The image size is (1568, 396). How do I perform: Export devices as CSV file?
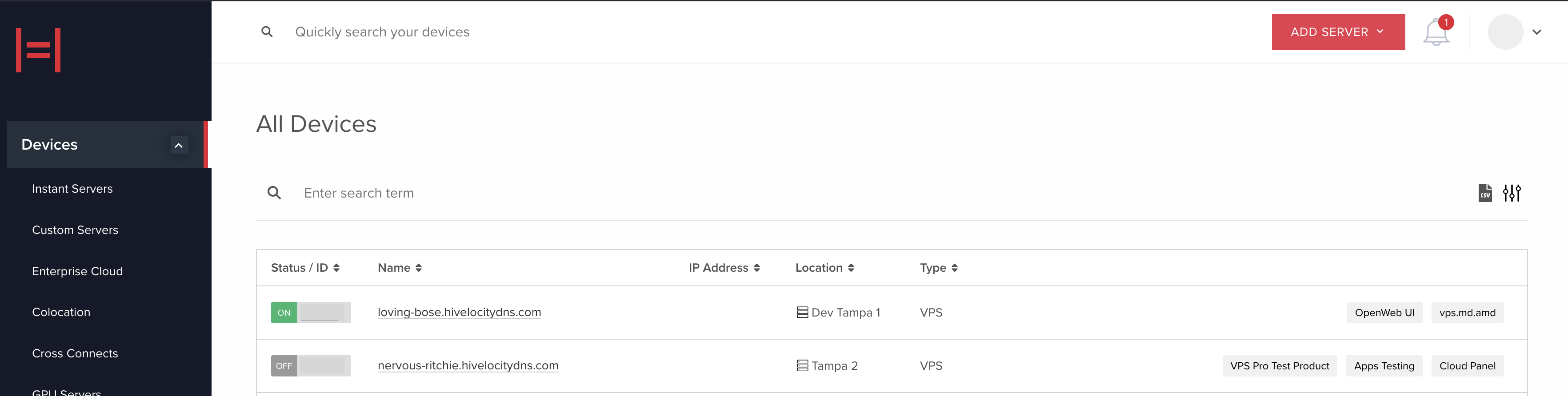(1485, 193)
